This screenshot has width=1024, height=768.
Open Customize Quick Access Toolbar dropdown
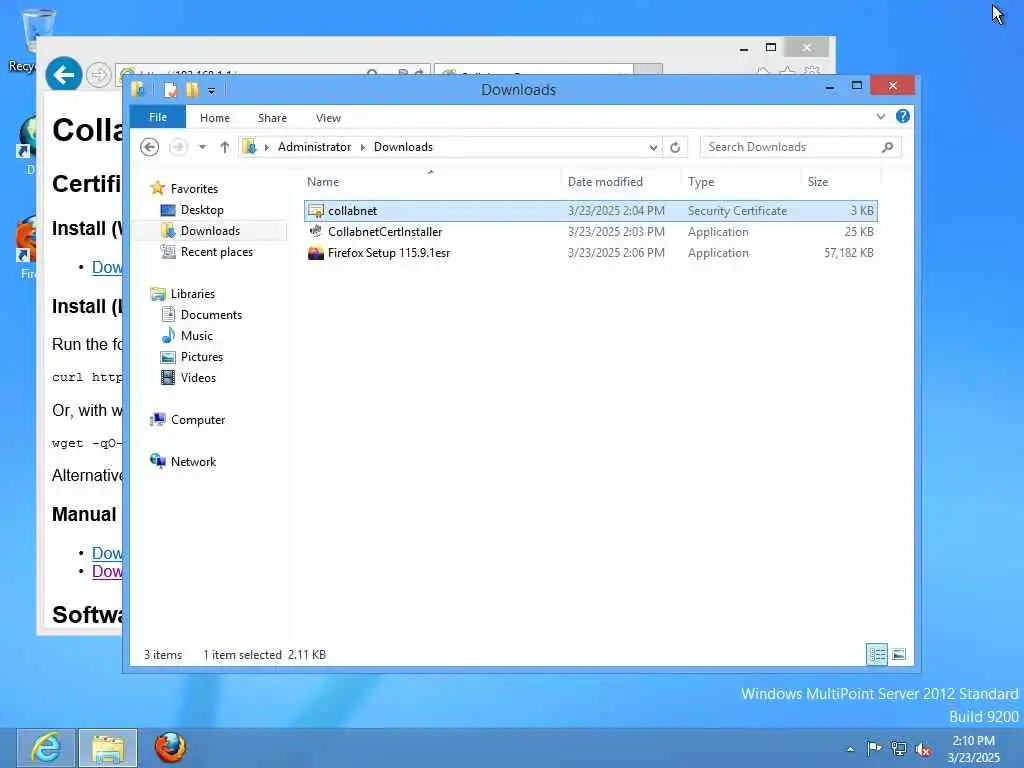click(211, 91)
